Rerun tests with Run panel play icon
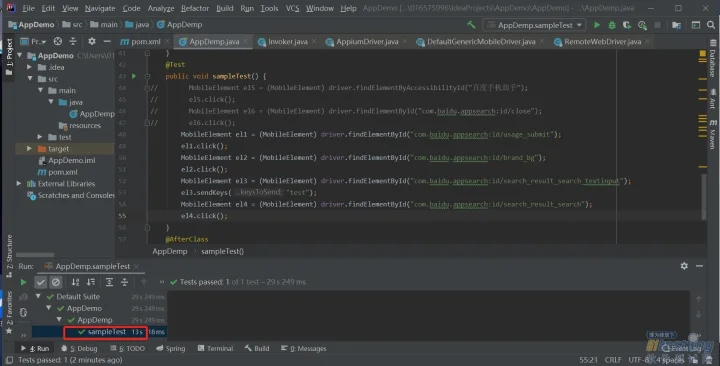The image size is (720, 366). (x=23, y=282)
